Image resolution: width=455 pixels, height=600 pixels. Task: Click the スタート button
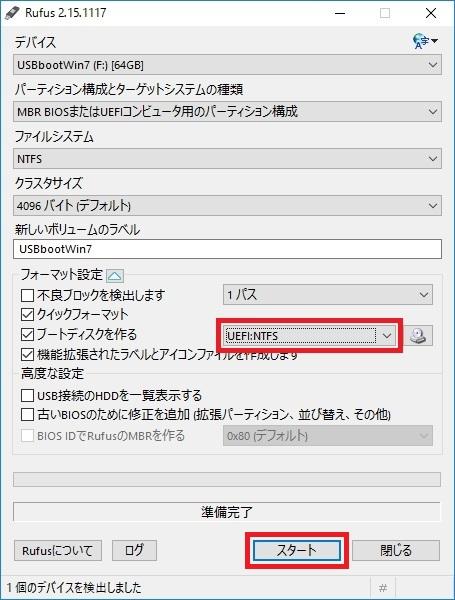pos(297,550)
